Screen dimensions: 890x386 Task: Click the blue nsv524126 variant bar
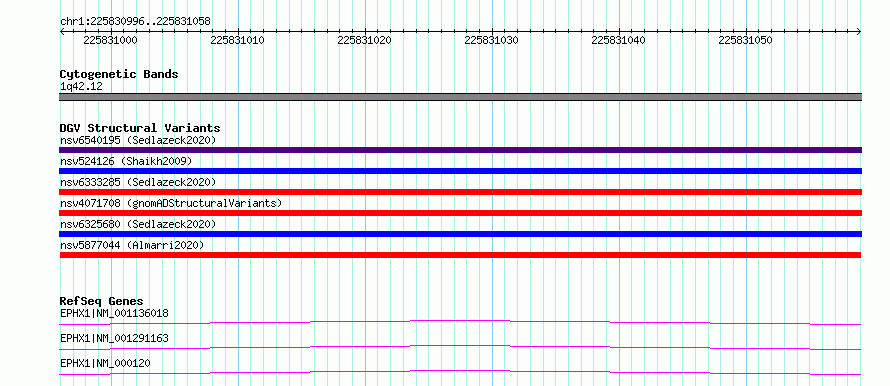(460, 171)
